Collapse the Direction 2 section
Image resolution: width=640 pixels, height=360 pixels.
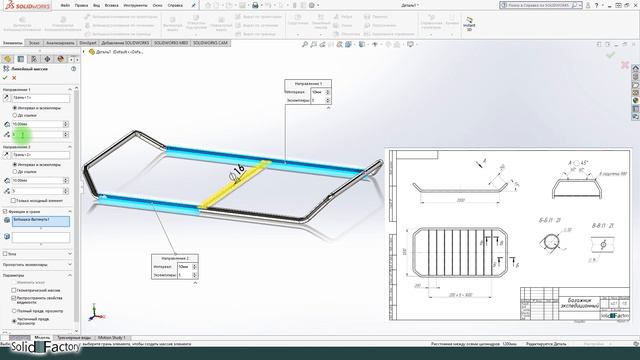(x=70, y=147)
